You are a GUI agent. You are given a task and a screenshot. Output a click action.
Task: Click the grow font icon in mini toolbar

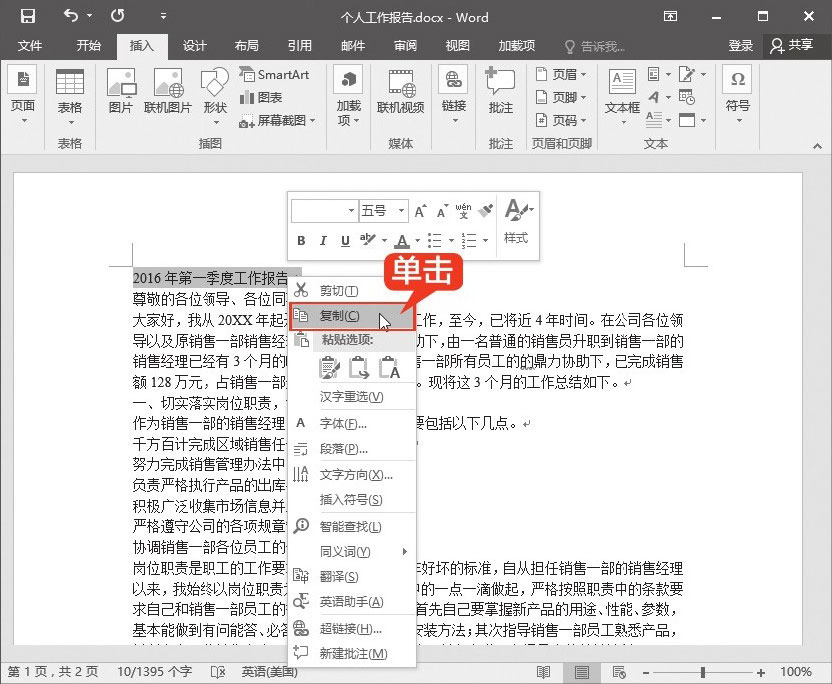click(421, 211)
